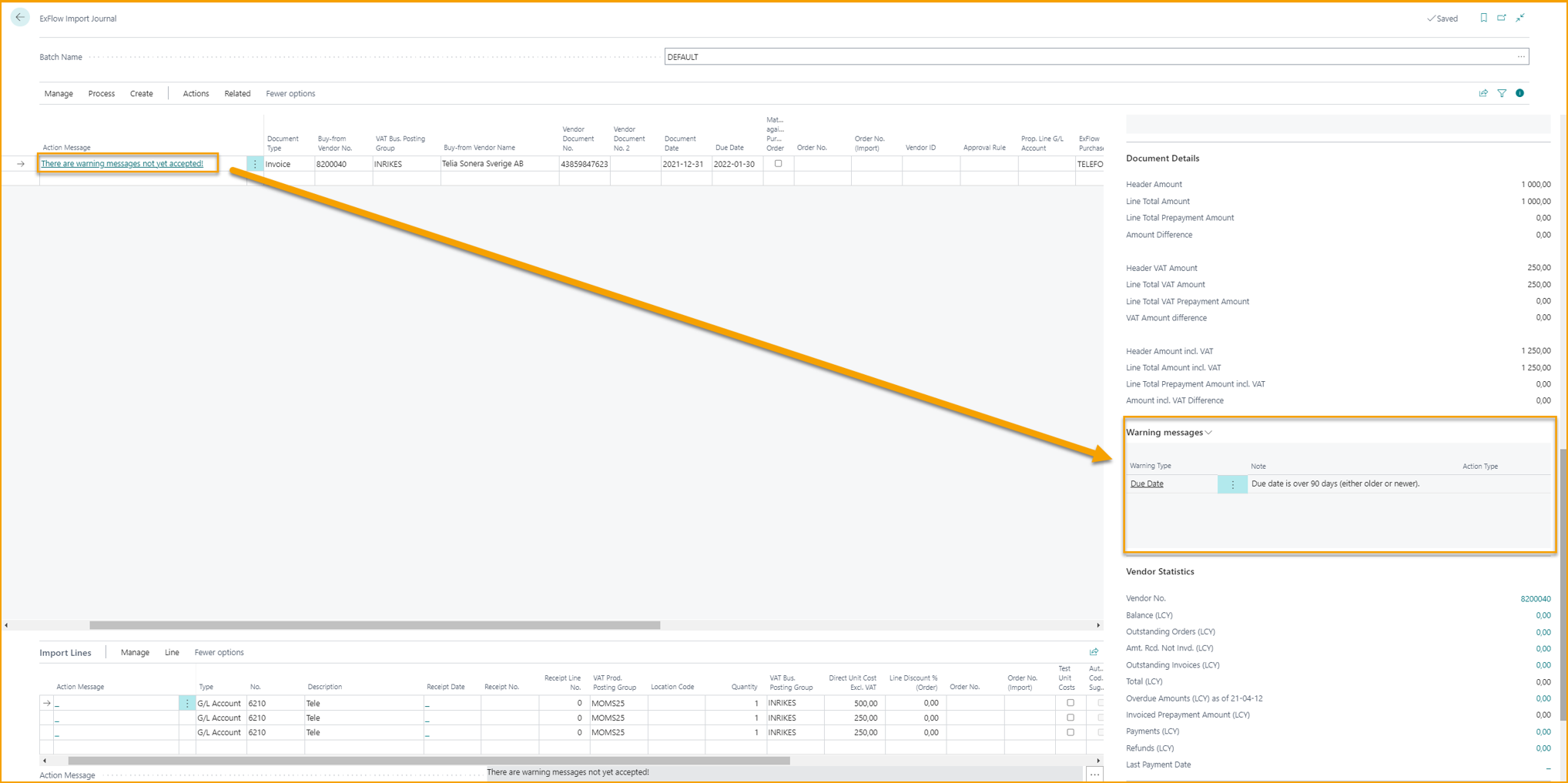This screenshot has width=1568, height=783.
Task: Click Fewer options in top action bar
Action: click(290, 94)
